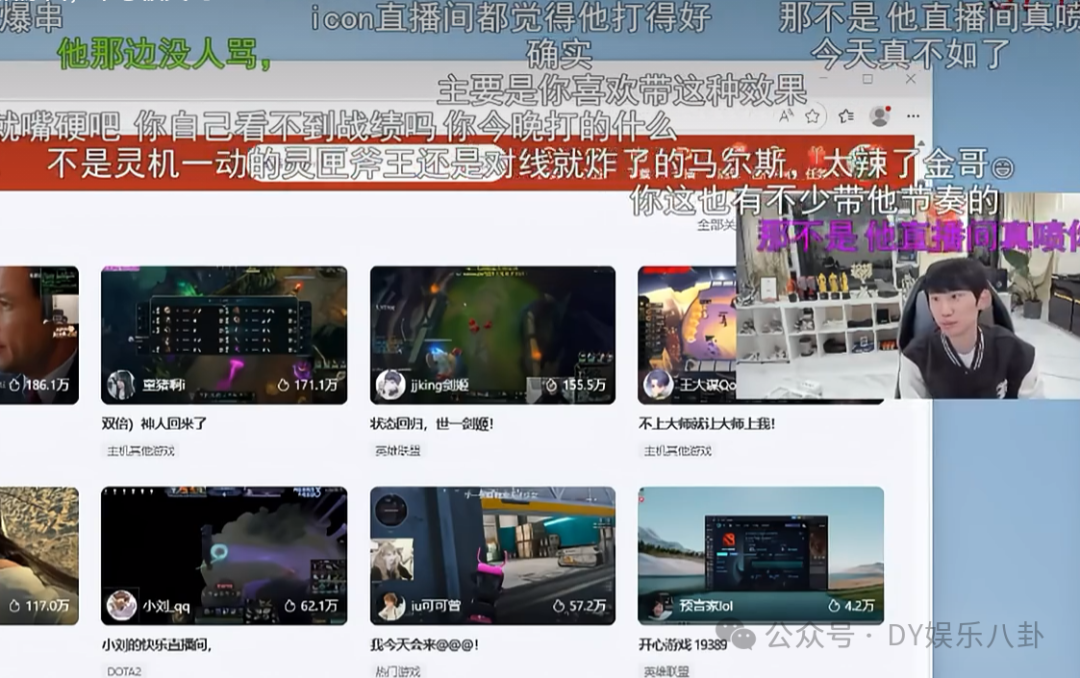The height and width of the screenshot is (678, 1080).
Task: Open the partial thumbnail showing 186.1万
Action: (x=39, y=335)
